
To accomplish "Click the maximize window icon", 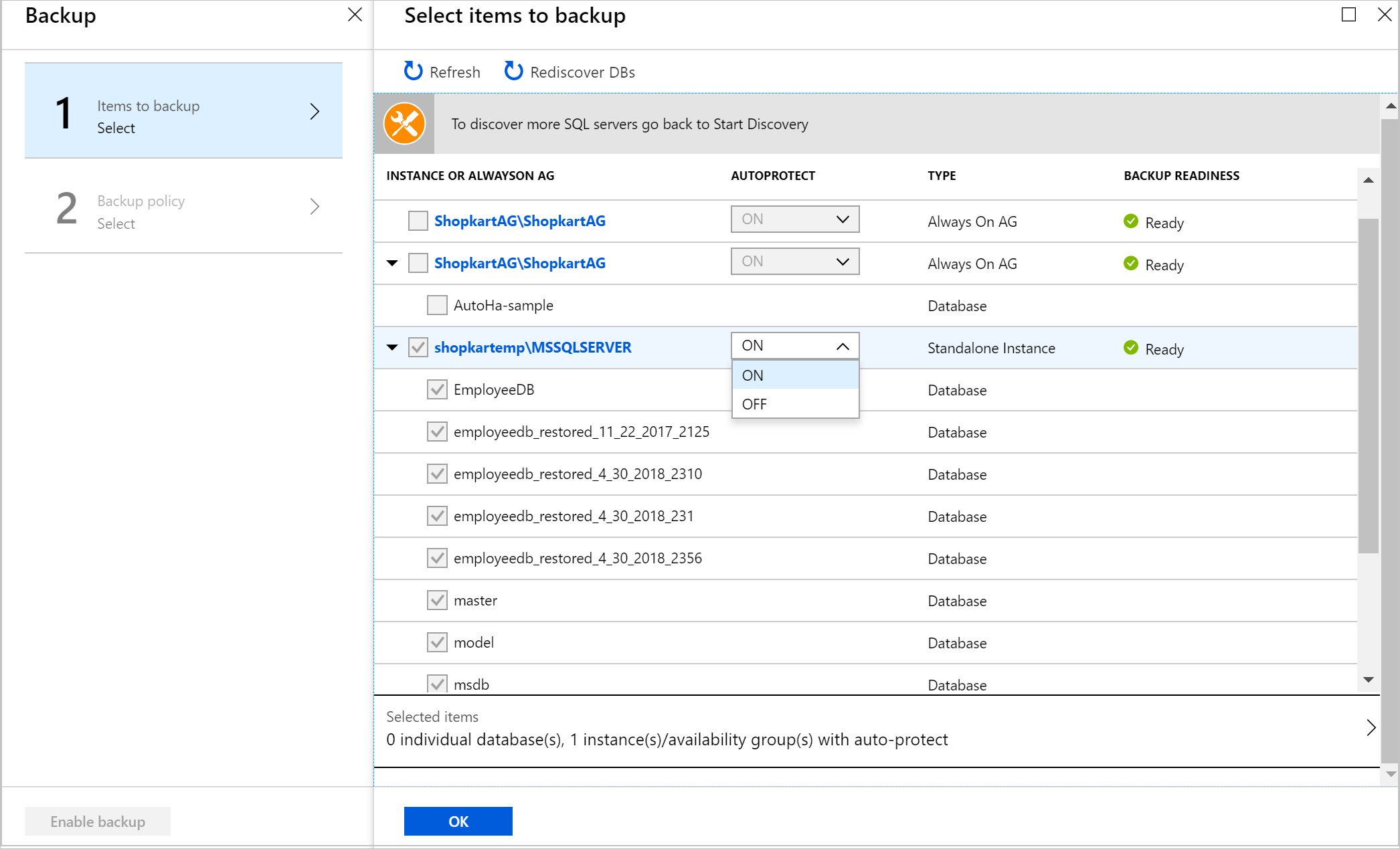I will (x=1349, y=15).
